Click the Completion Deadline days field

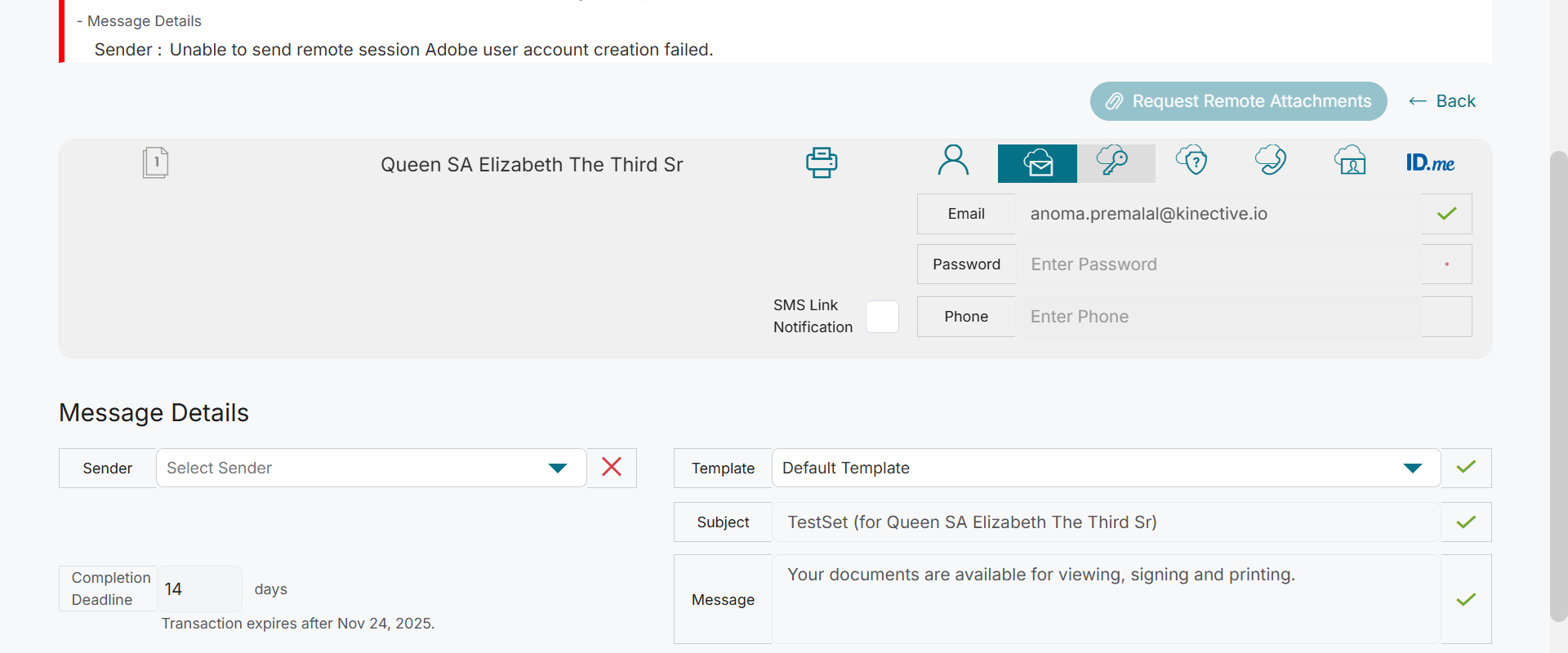pos(198,589)
